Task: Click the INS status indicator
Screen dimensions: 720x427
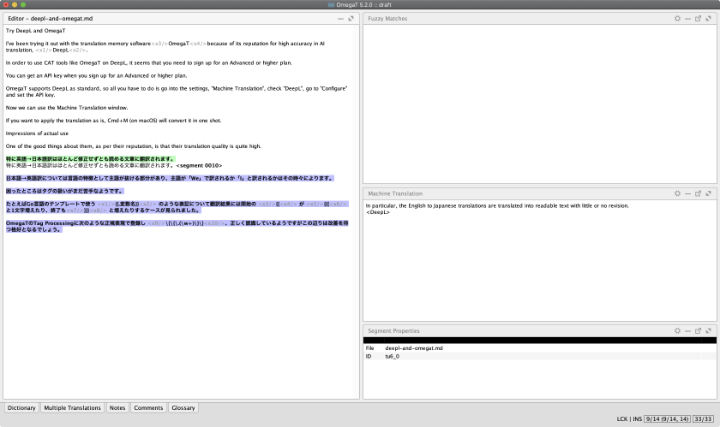Action: [x=637, y=419]
